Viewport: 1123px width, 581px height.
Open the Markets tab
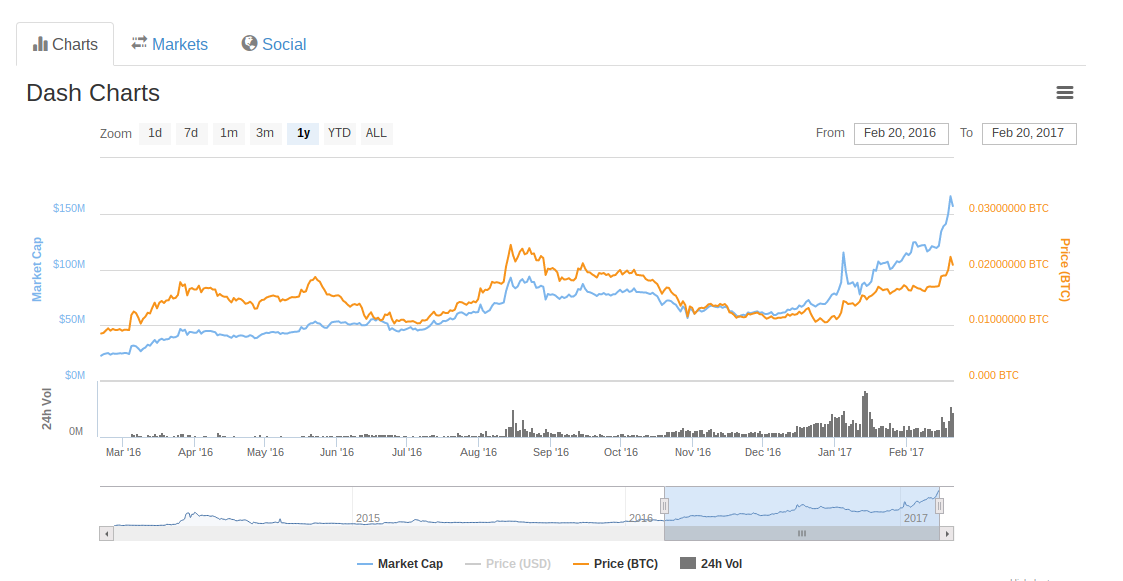(170, 44)
